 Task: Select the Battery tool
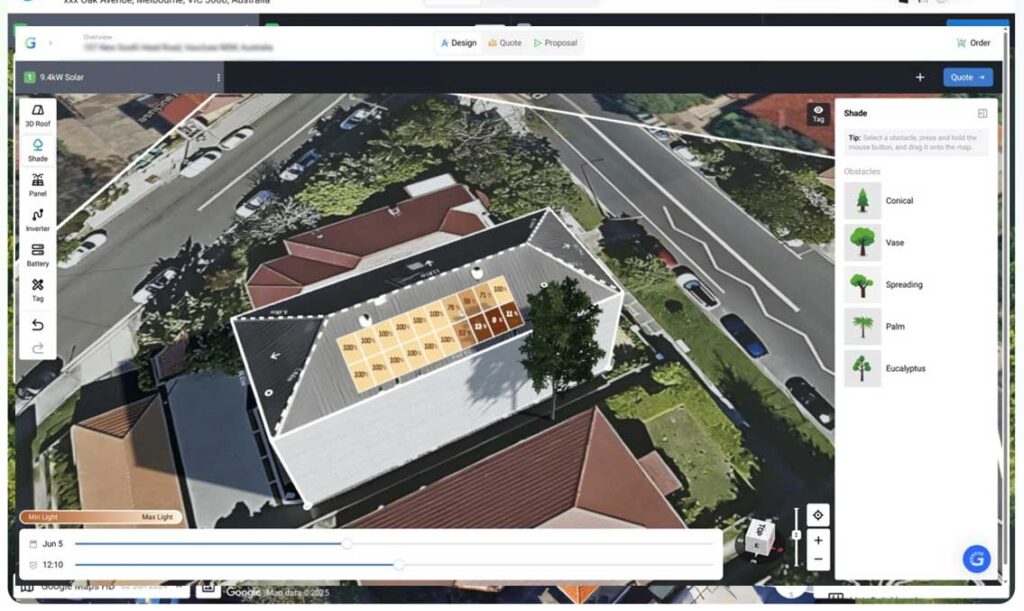pyautogui.click(x=38, y=255)
